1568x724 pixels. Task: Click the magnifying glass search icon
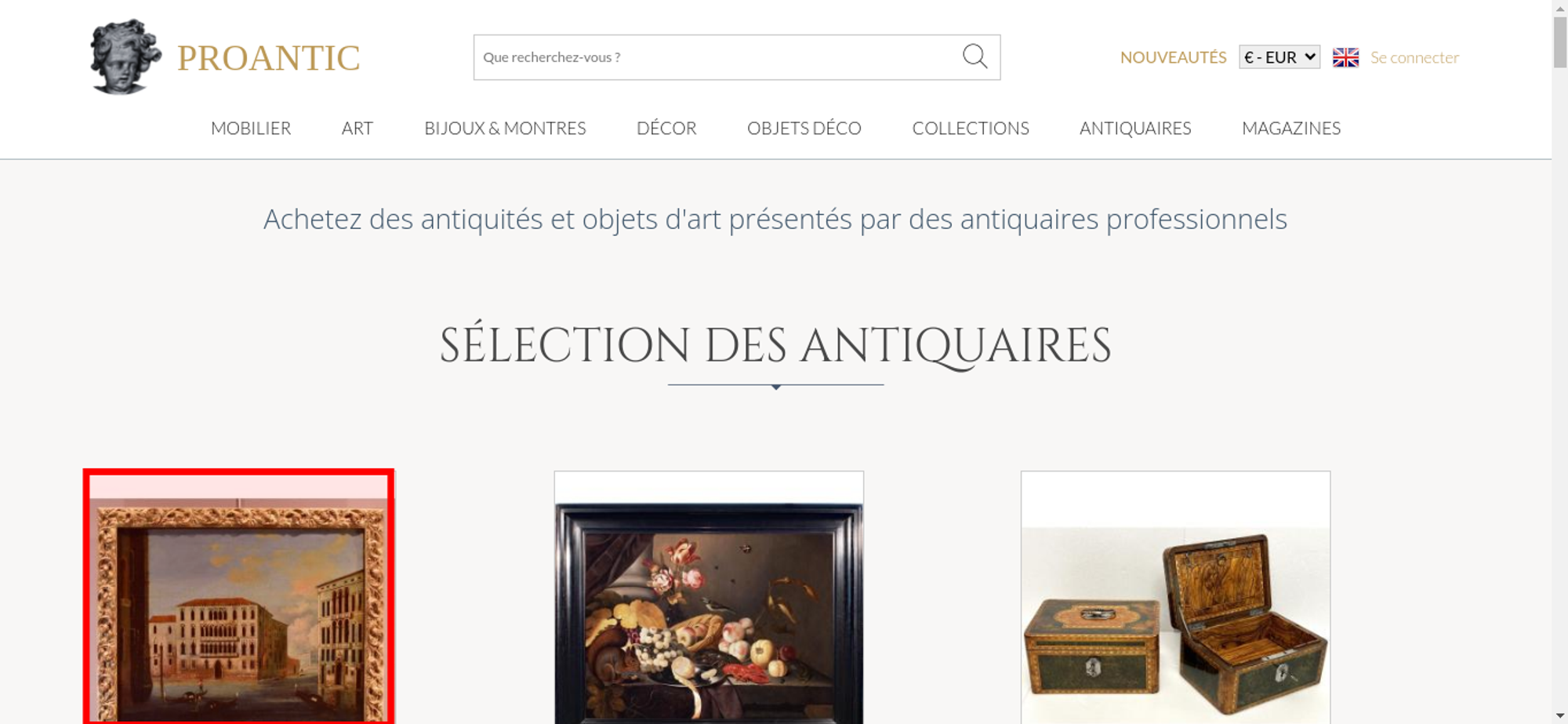[975, 56]
